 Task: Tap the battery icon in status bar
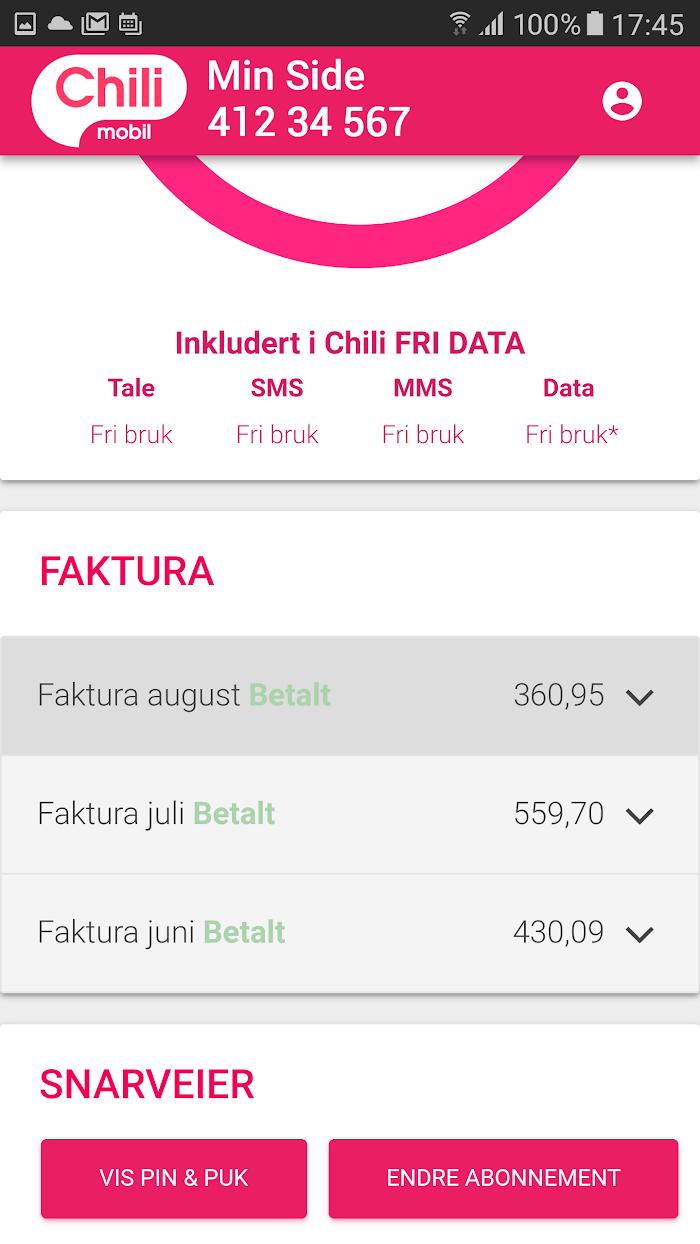tap(596, 23)
